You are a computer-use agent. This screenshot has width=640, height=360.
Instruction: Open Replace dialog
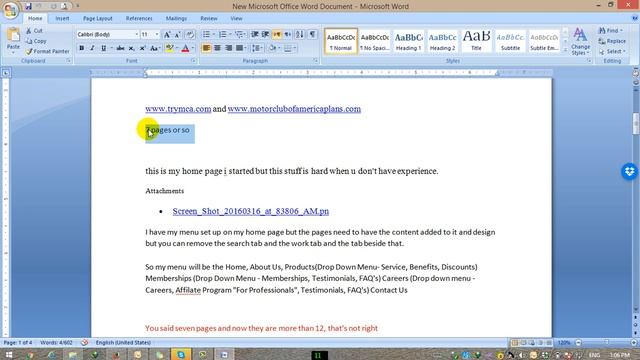click(612, 41)
